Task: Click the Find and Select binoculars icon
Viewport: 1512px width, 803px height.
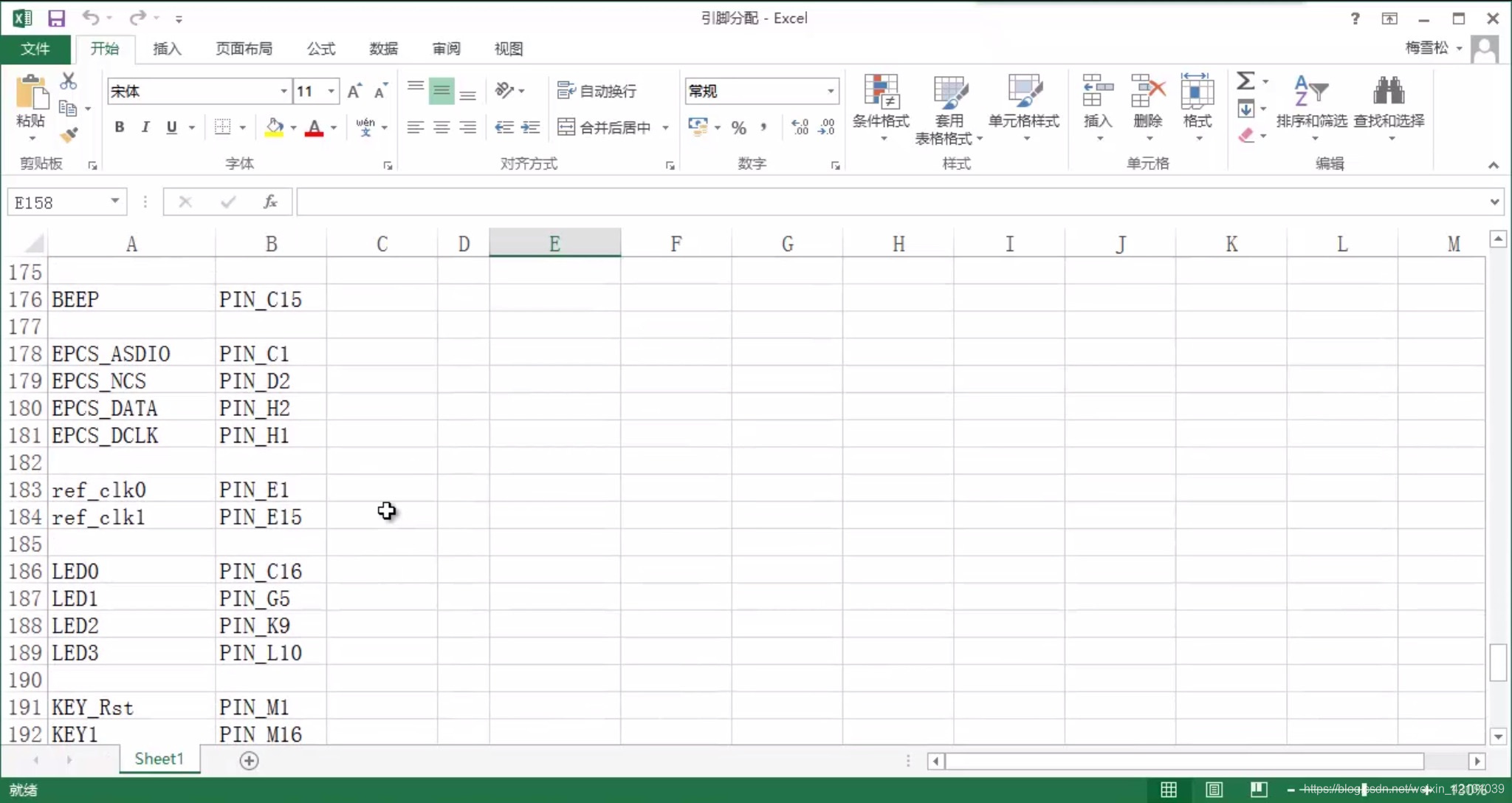Action: (1389, 92)
